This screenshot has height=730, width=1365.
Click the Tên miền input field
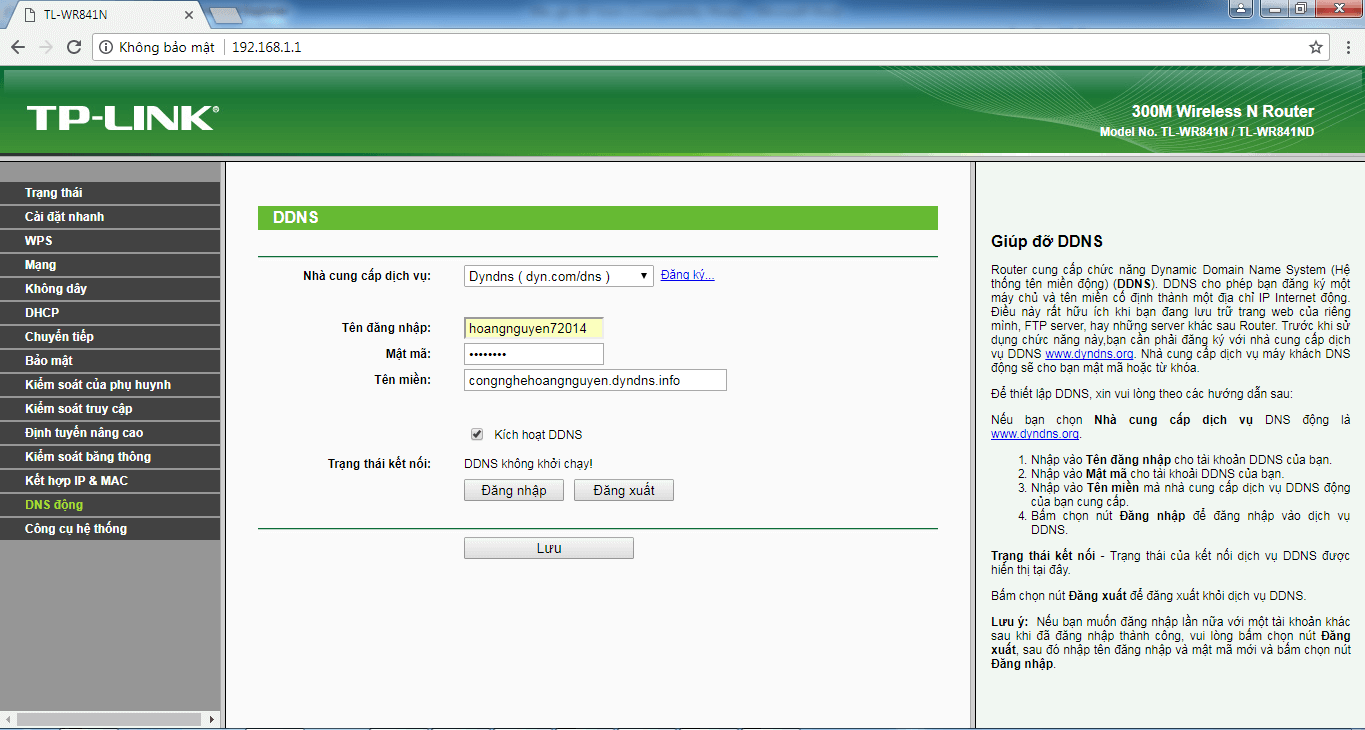pyautogui.click(x=595, y=380)
